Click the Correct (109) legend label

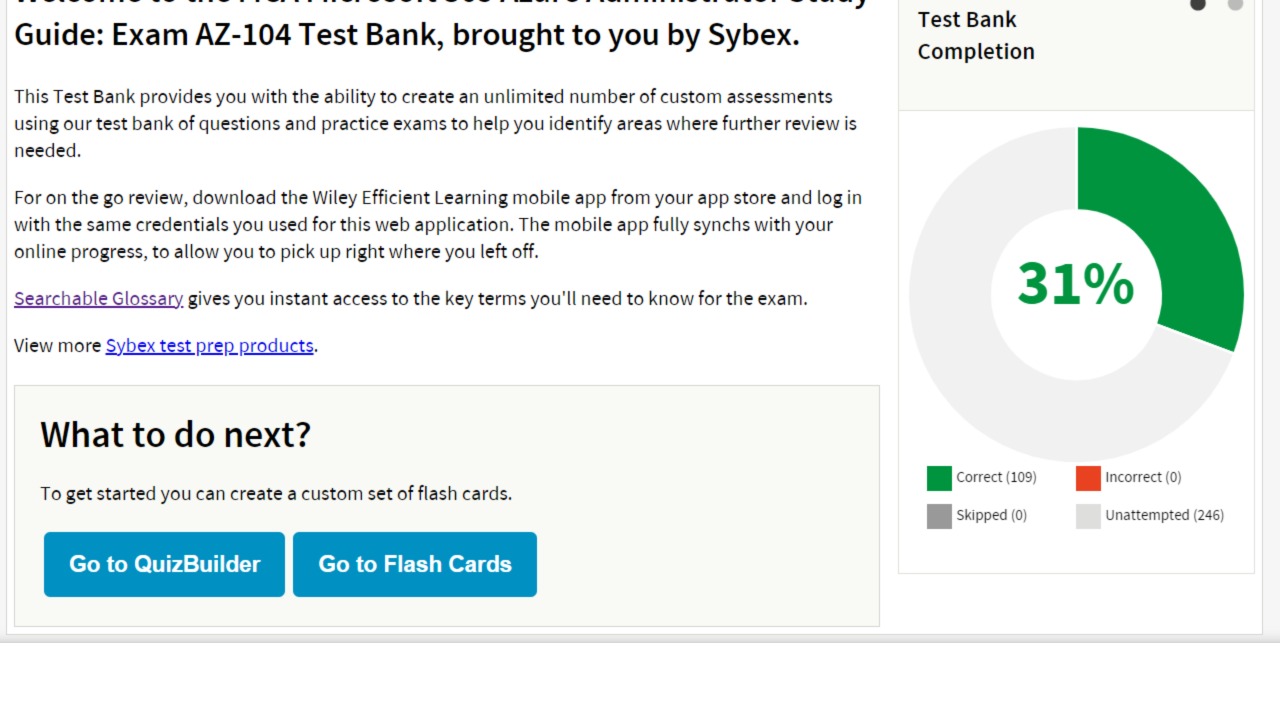point(996,477)
